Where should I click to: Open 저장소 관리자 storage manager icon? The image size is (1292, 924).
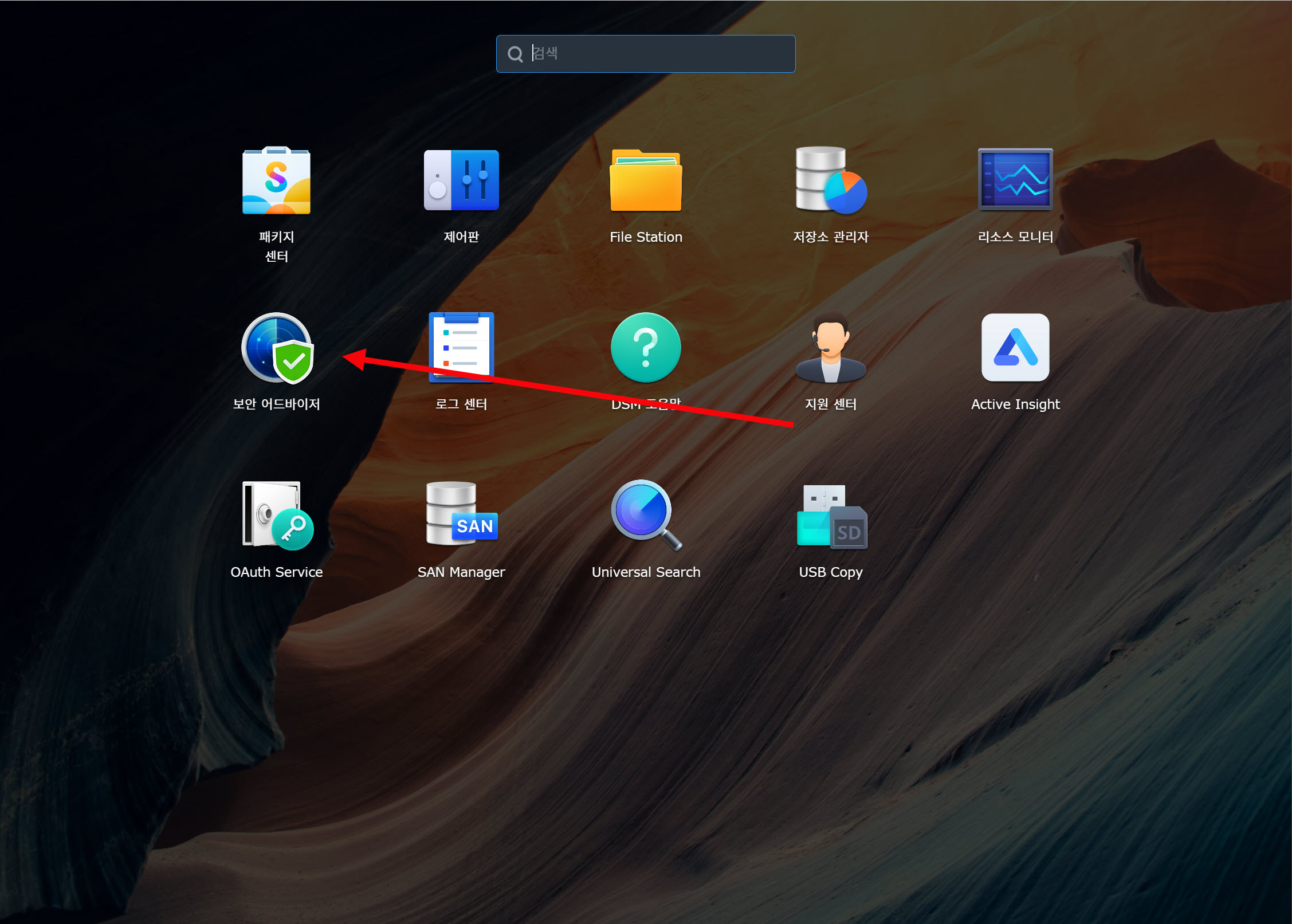pyautogui.click(x=831, y=181)
